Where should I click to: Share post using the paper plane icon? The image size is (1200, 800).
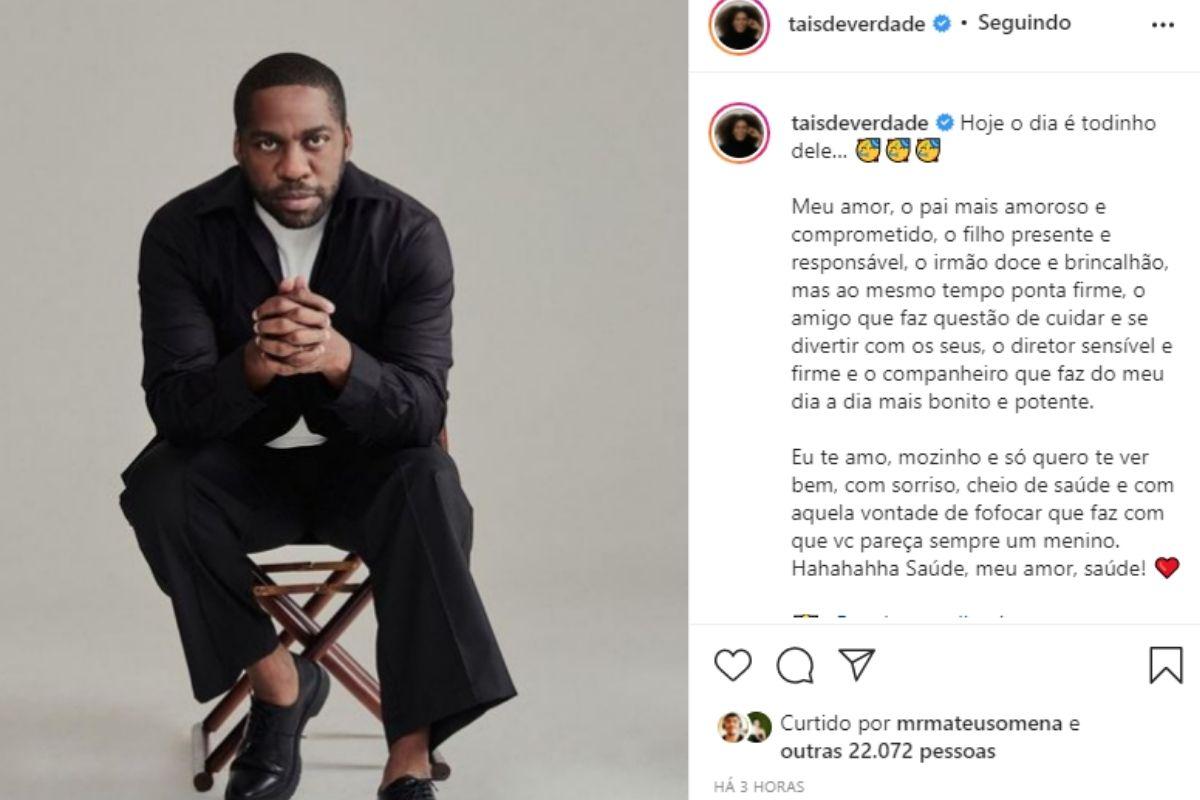click(x=857, y=664)
